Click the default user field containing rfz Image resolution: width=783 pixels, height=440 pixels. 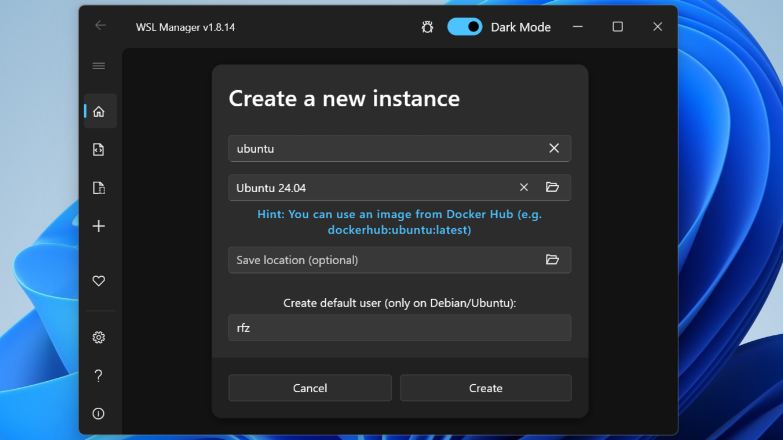click(399, 328)
